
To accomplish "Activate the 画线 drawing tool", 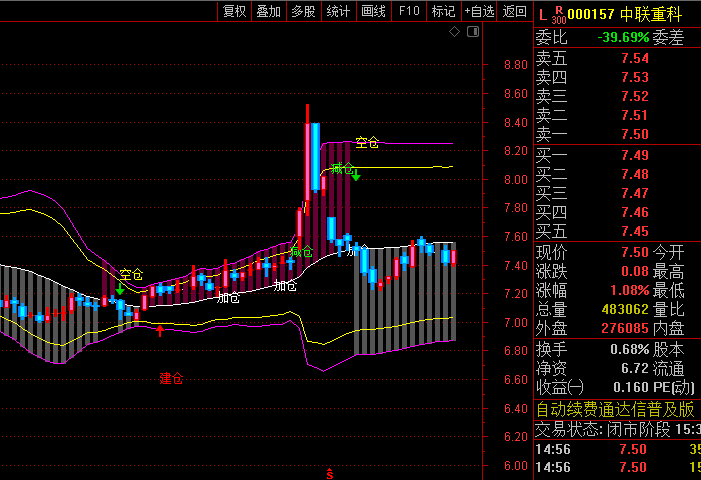I will coord(374,11).
